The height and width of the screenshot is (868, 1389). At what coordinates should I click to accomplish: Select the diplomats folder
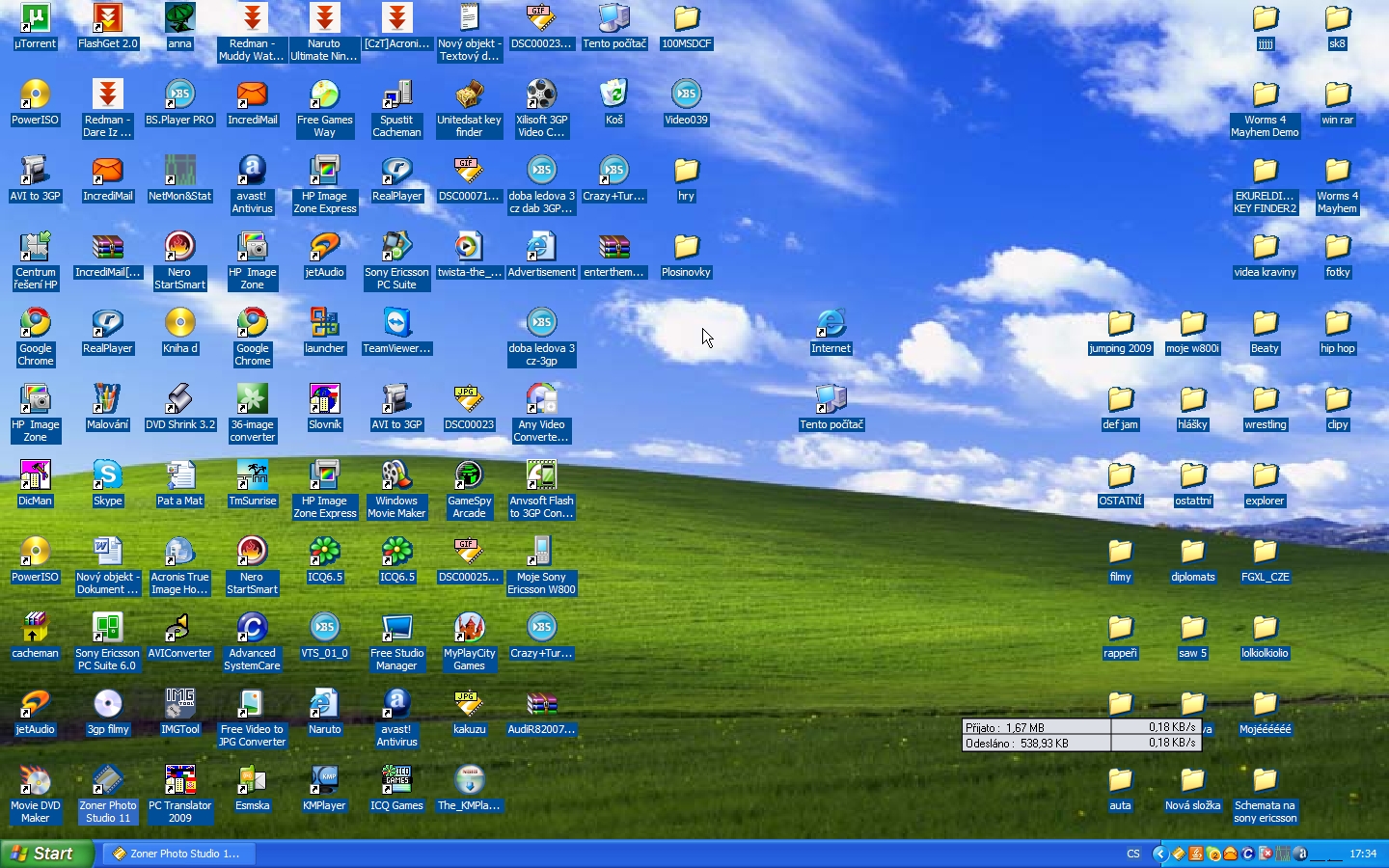click(x=1193, y=560)
